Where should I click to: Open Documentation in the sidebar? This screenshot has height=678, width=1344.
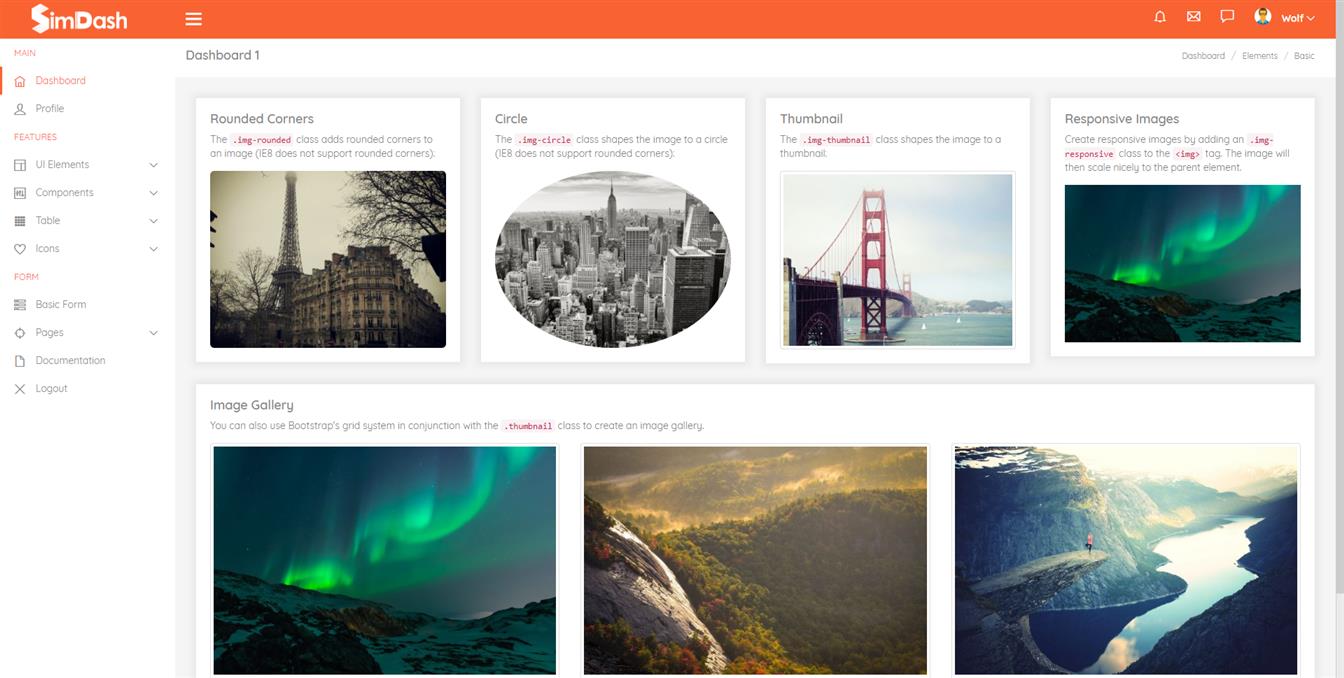pyautogui.click(x=70, y=361)
